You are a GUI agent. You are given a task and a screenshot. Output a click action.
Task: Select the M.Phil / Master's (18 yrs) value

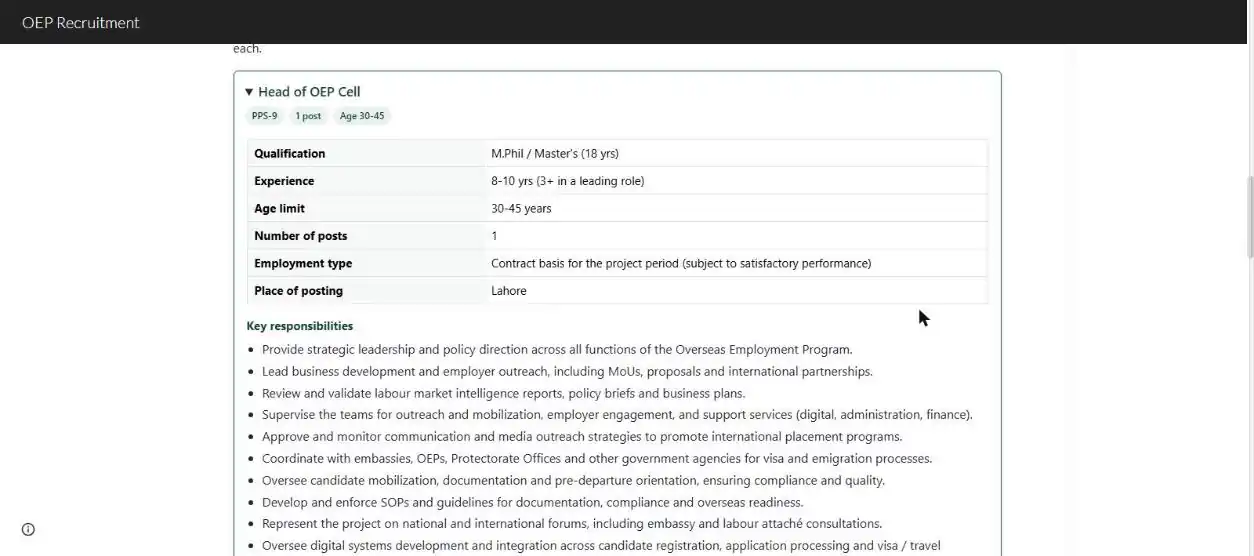(x=555, y=154)
